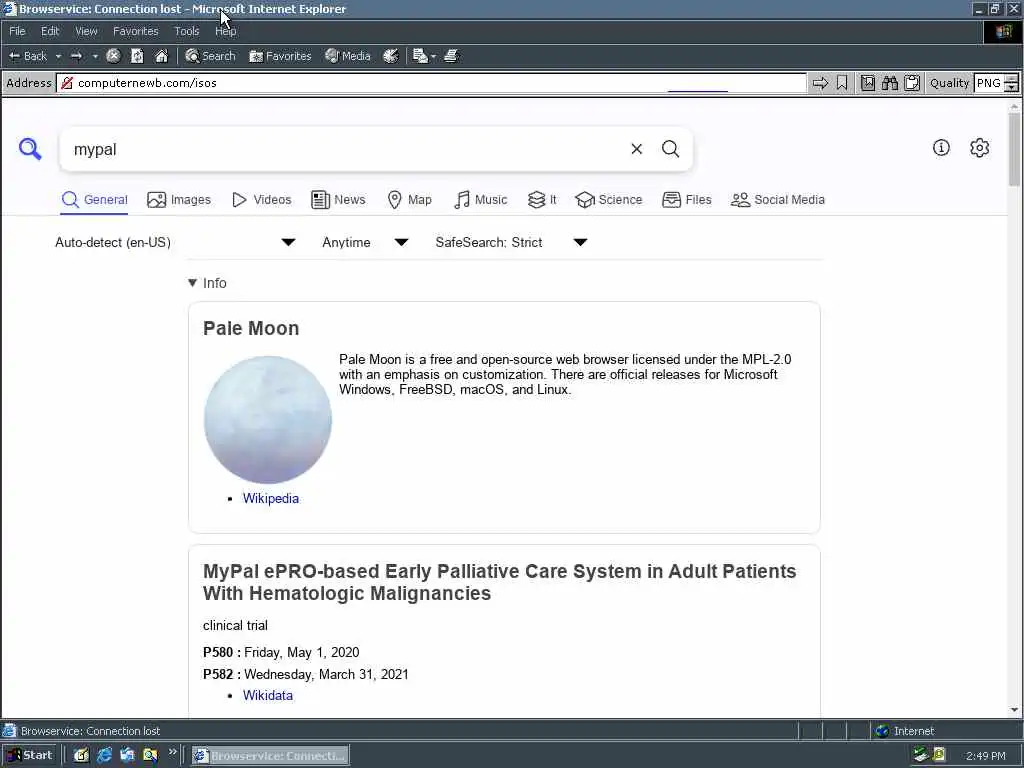The image size is (1024, 768).
Task: Switch to the It tab
Action: pos(542,200)
